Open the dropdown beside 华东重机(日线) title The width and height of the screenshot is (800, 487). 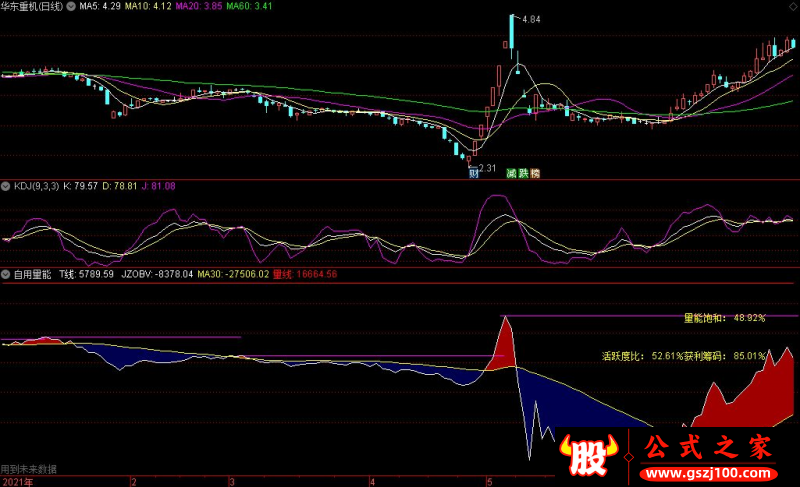click(68, 6)
